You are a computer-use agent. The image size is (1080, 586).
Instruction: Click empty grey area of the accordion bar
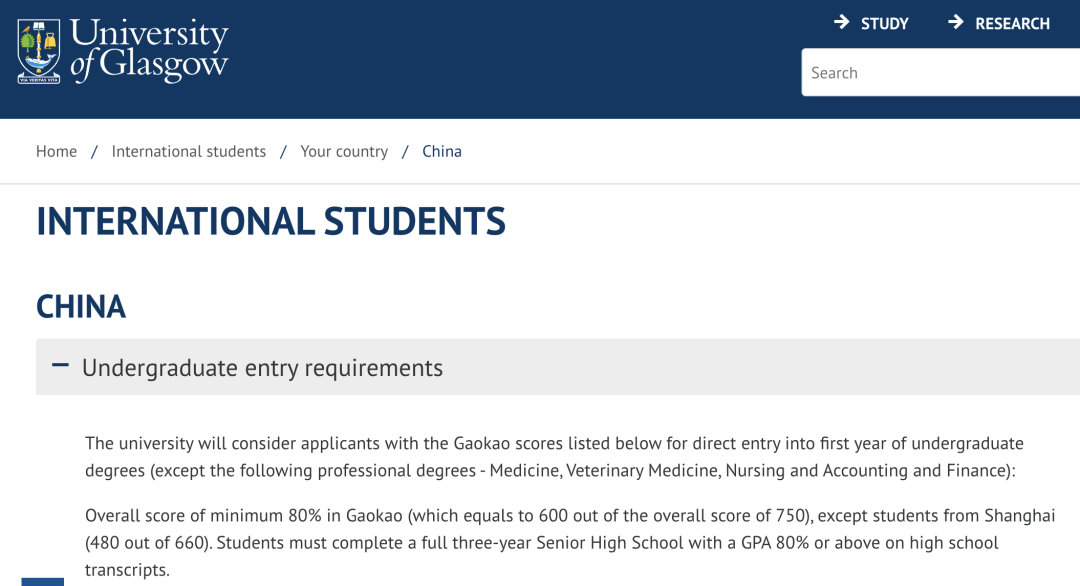point(758,367)
